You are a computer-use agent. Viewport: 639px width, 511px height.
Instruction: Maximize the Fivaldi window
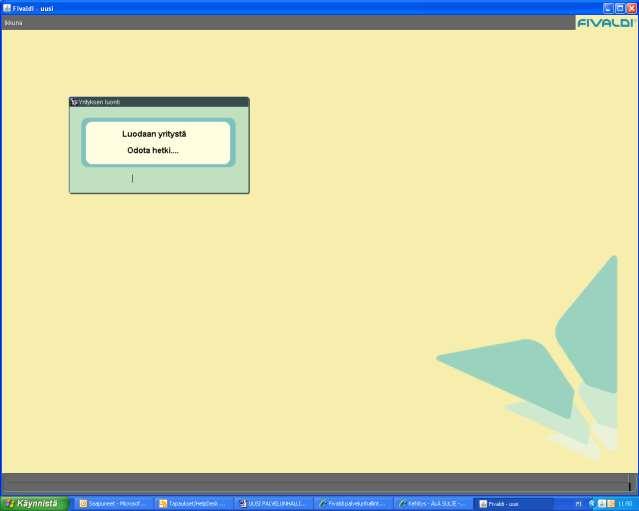point(620,8)
